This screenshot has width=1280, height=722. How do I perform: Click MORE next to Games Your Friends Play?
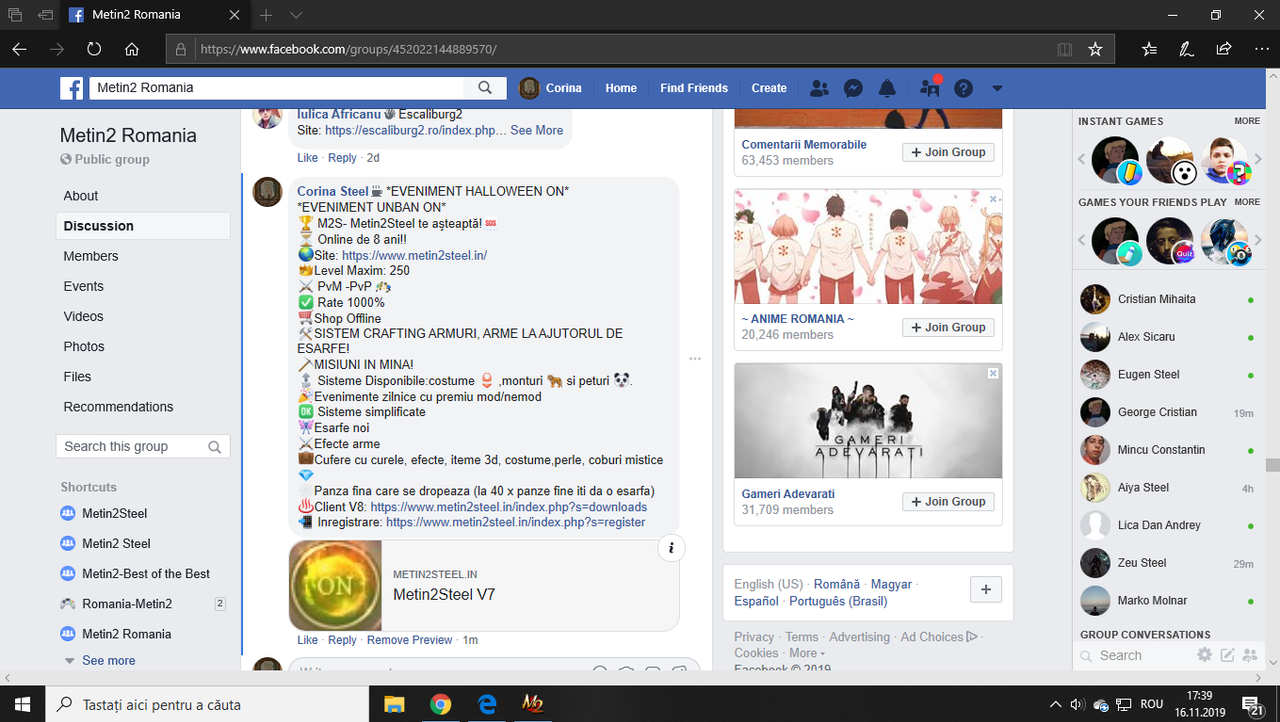point(1247,202)
